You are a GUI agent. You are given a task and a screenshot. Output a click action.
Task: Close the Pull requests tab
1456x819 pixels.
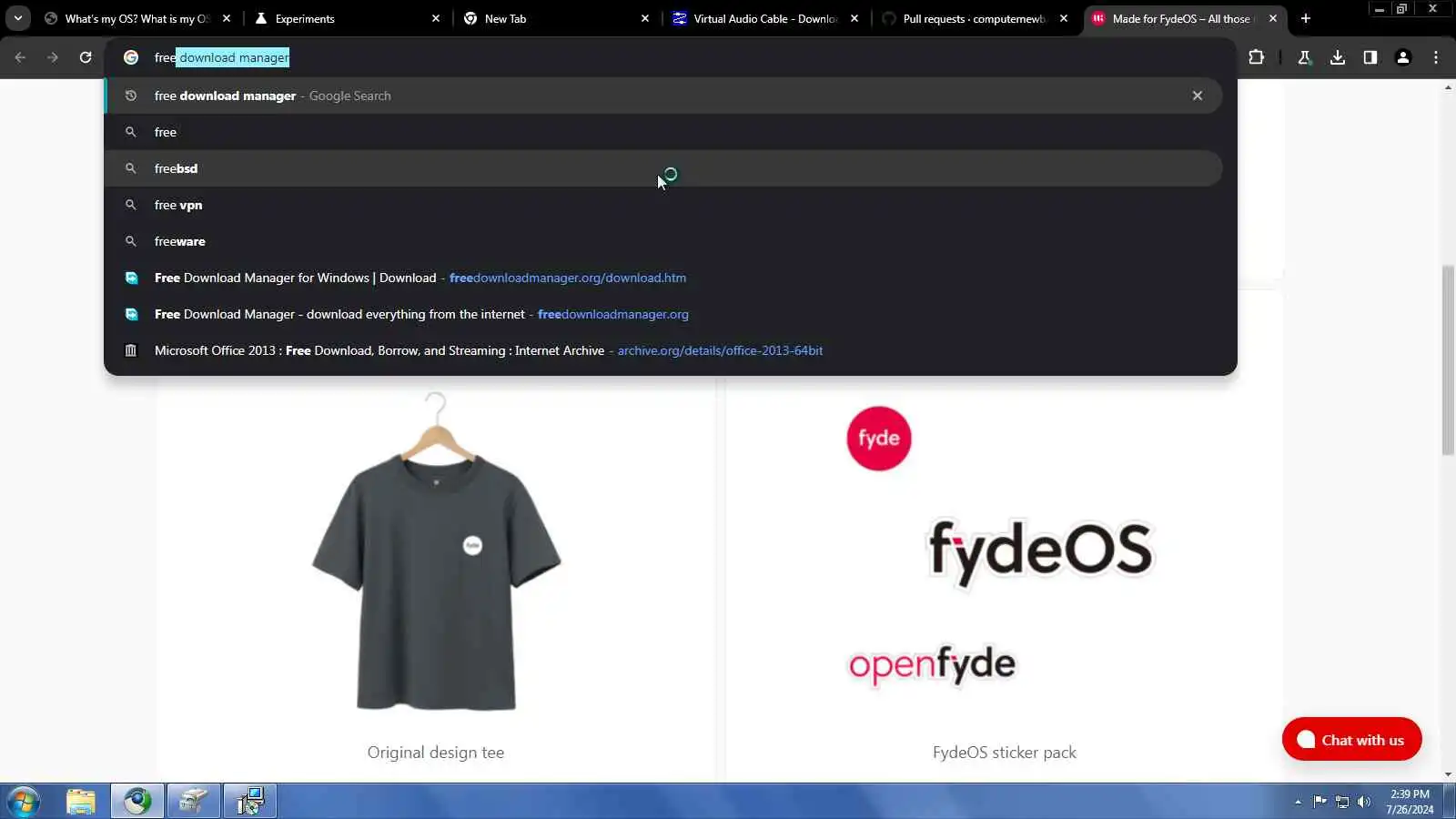coord(1064,18)
